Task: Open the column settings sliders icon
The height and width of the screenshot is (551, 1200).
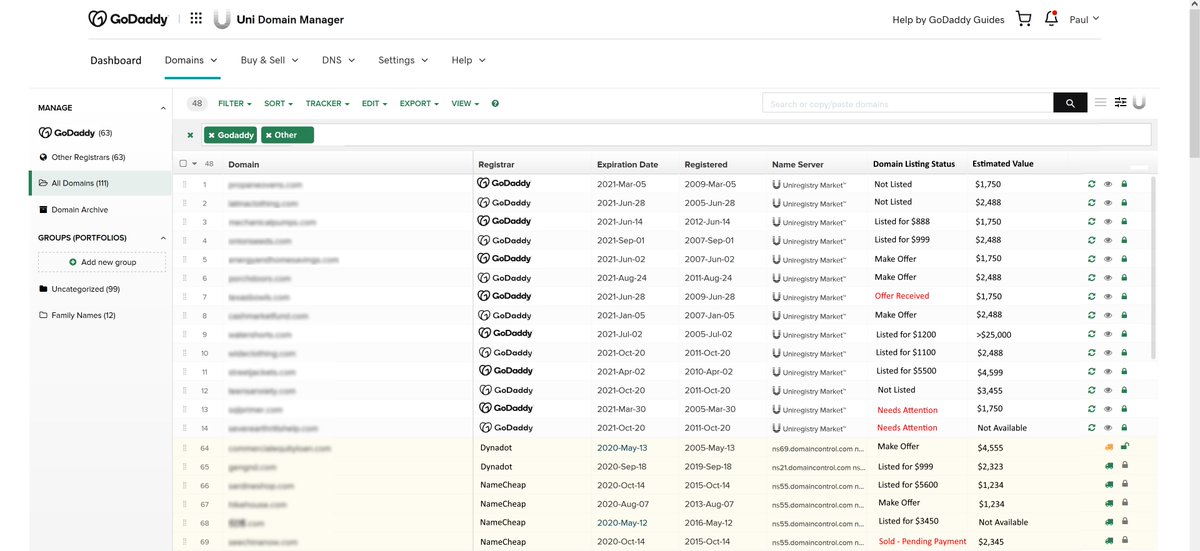Action: 1121,103
